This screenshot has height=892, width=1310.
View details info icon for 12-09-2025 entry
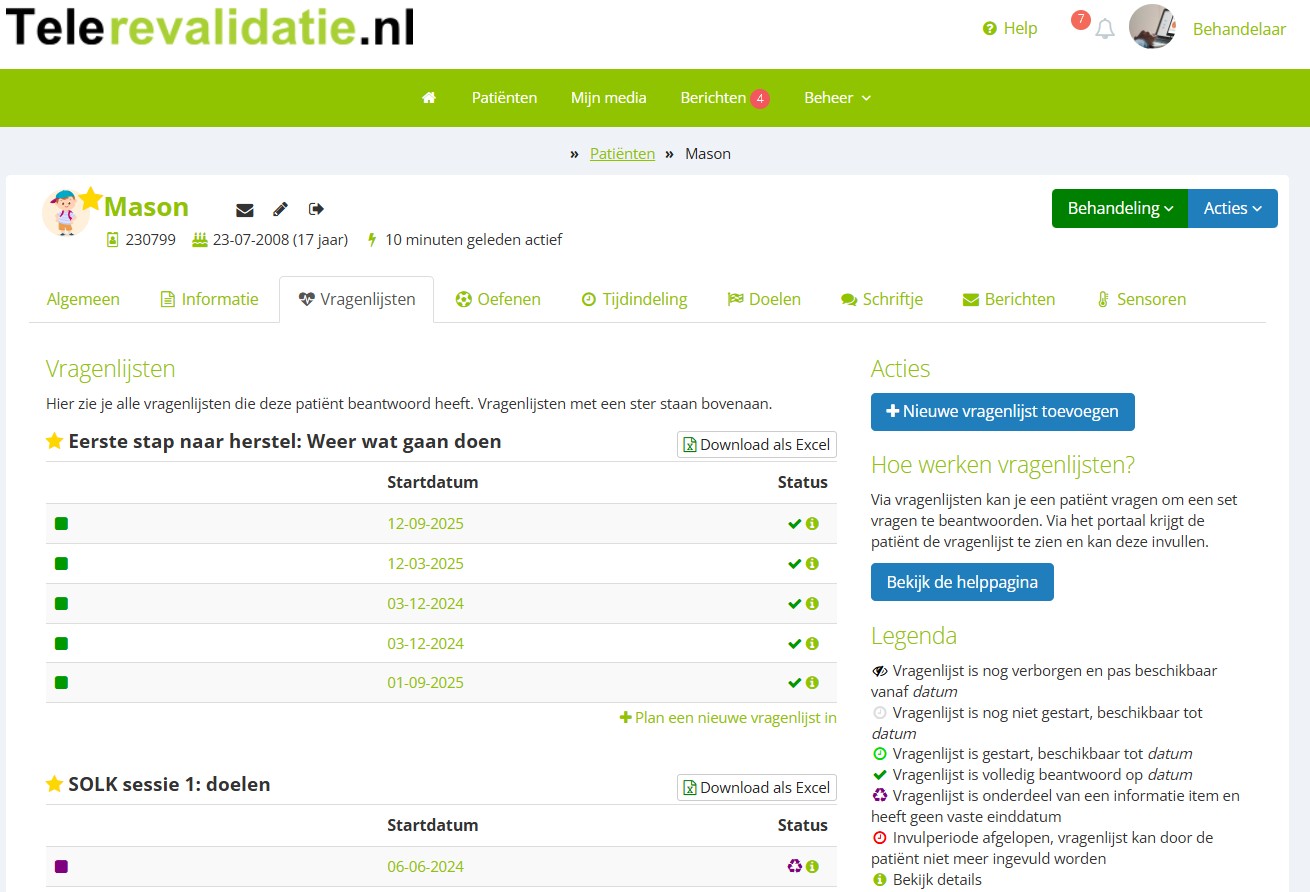tap(812, 524)
